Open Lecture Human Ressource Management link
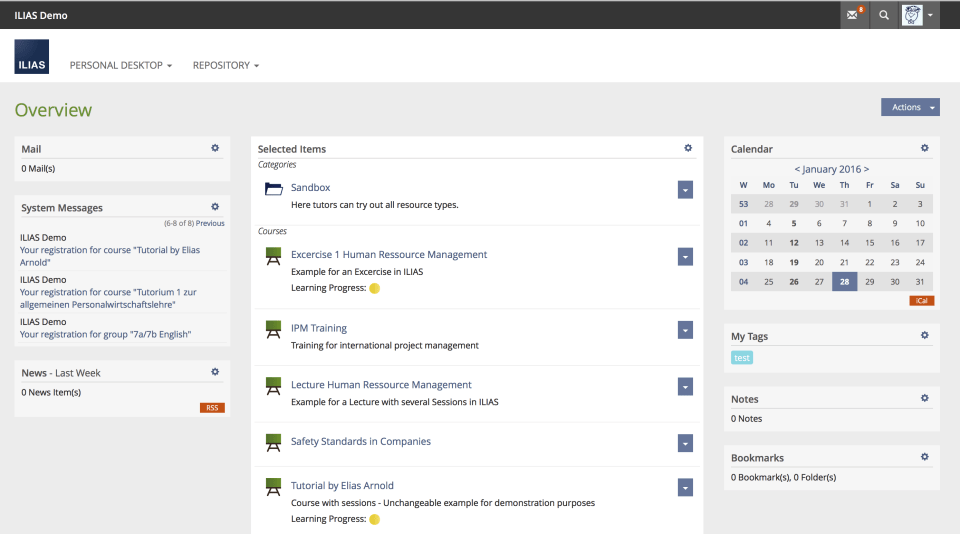The image size is (960, 534). click(381, 385)
